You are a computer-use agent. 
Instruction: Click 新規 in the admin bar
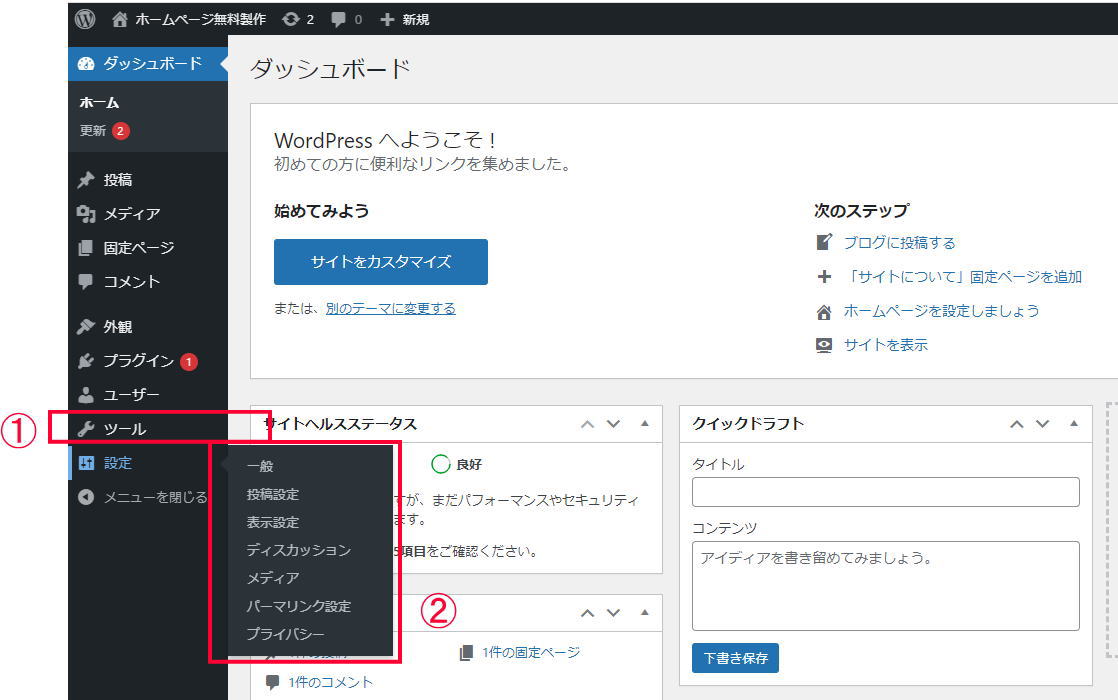pos(416,19)
